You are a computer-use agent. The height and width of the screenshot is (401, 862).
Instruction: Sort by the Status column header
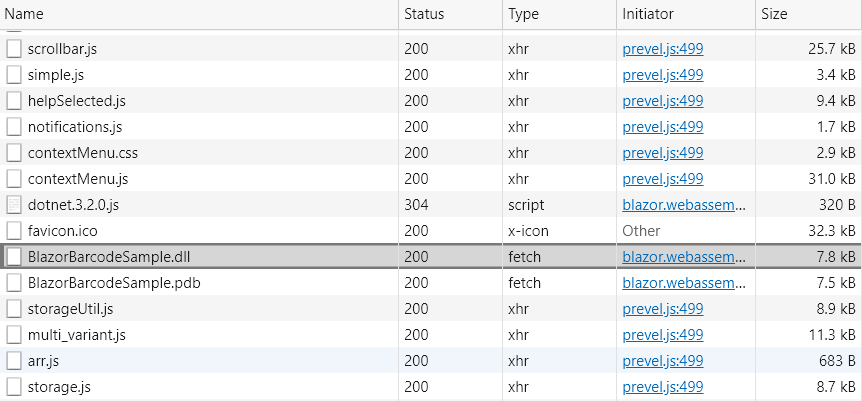(424, 15)
